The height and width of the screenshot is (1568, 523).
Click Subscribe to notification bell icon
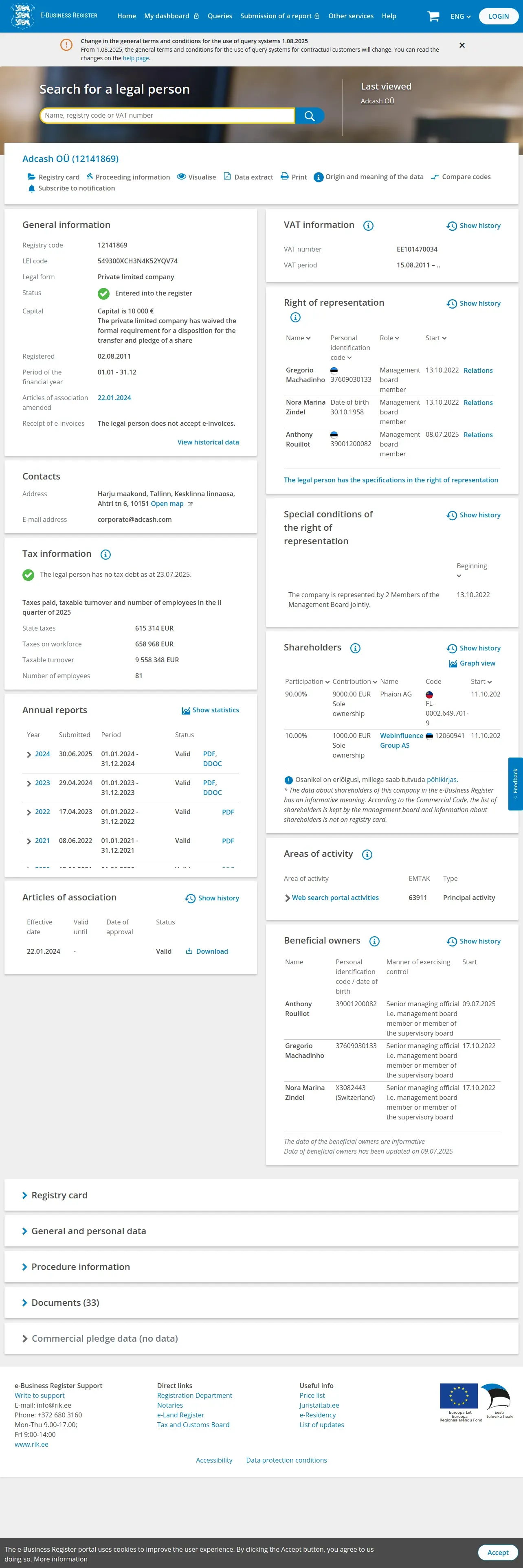point(32,189)
